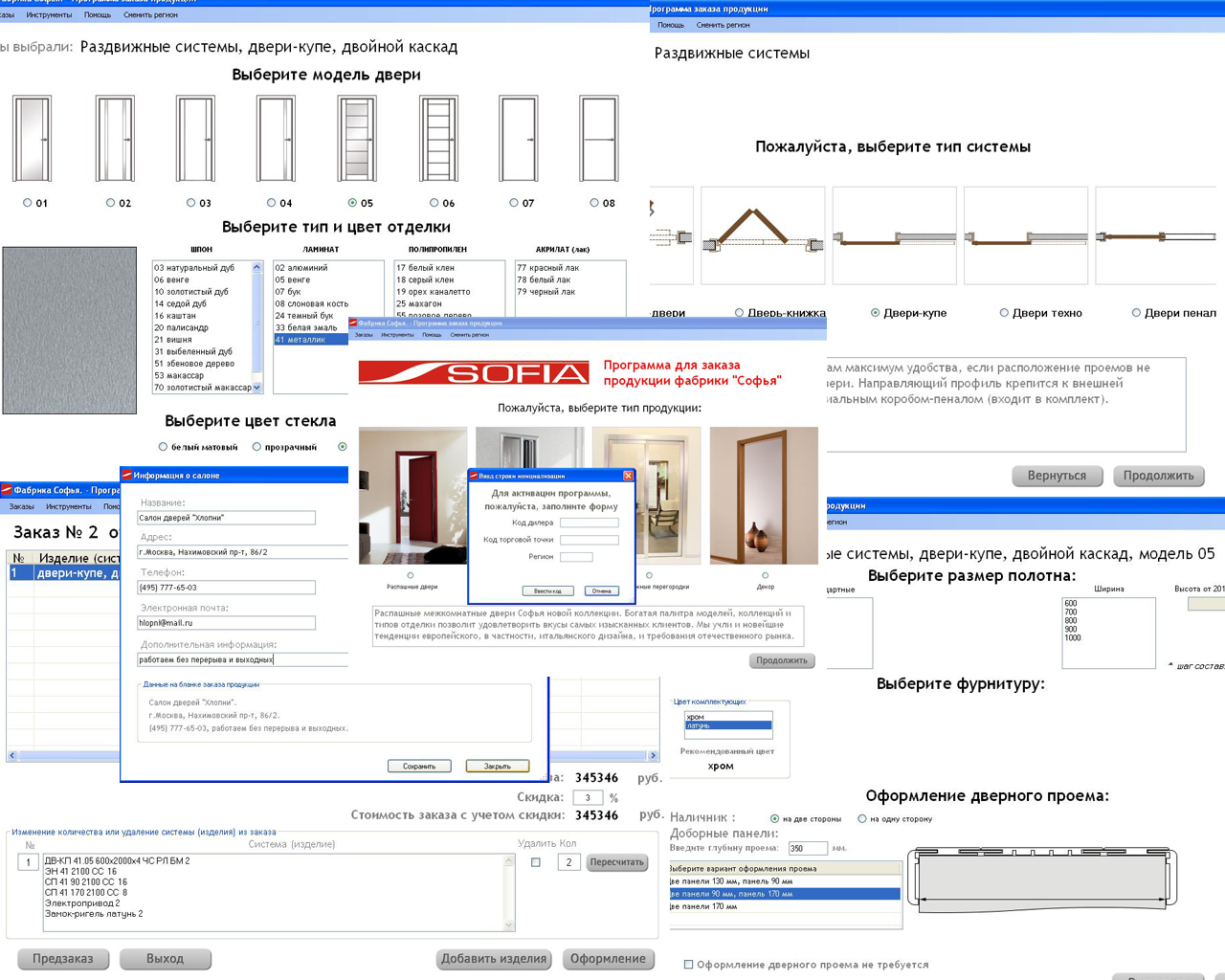1225x980 pixels.
Task: Click the Ввести код button
Action: [x=548, y=590]
